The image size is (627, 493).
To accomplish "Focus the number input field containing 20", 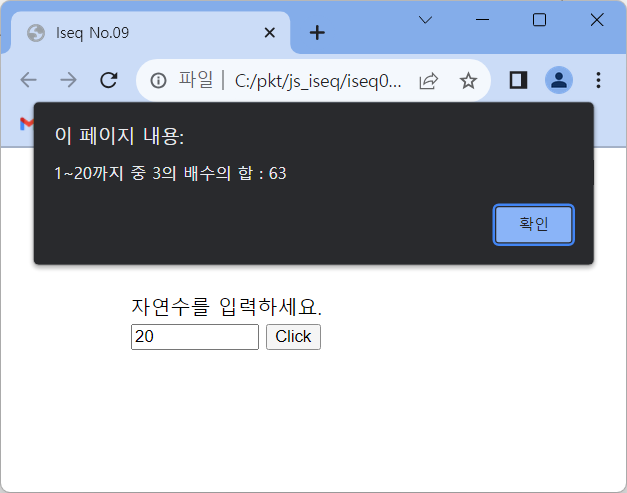I will [x=195, y=337].
